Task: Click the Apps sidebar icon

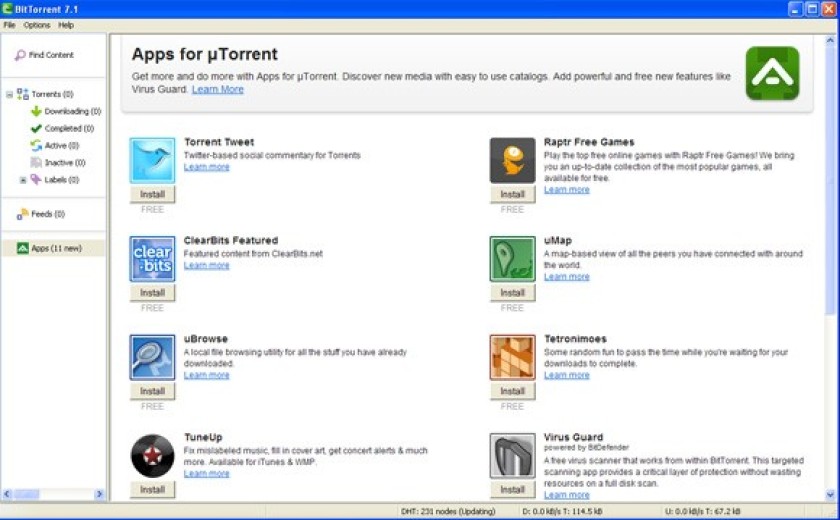Action: [x=22, y=248]
